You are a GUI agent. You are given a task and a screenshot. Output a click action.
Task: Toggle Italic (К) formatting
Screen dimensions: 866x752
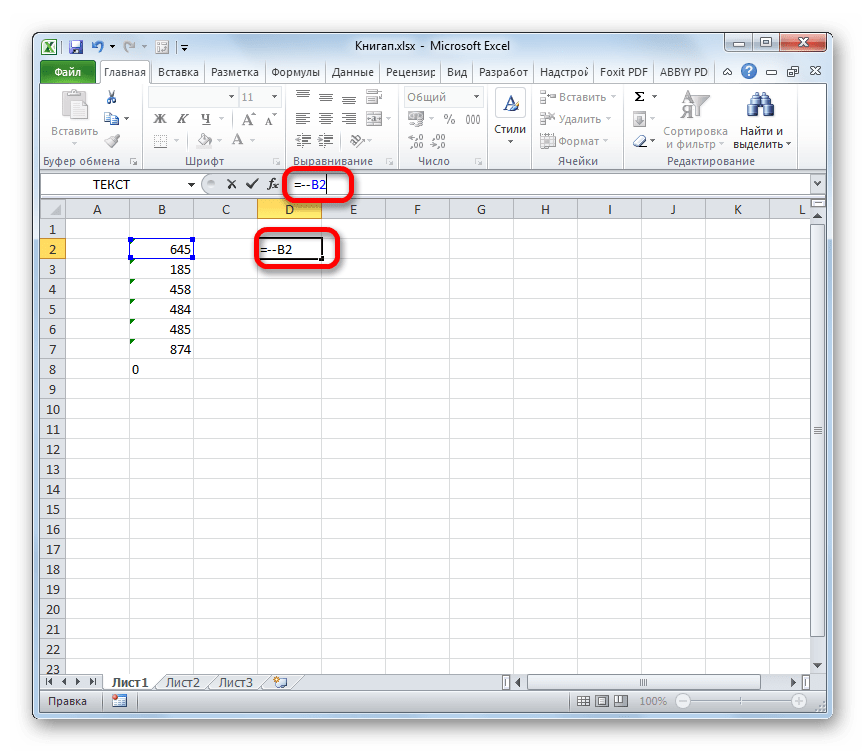[x=183, y=119]
